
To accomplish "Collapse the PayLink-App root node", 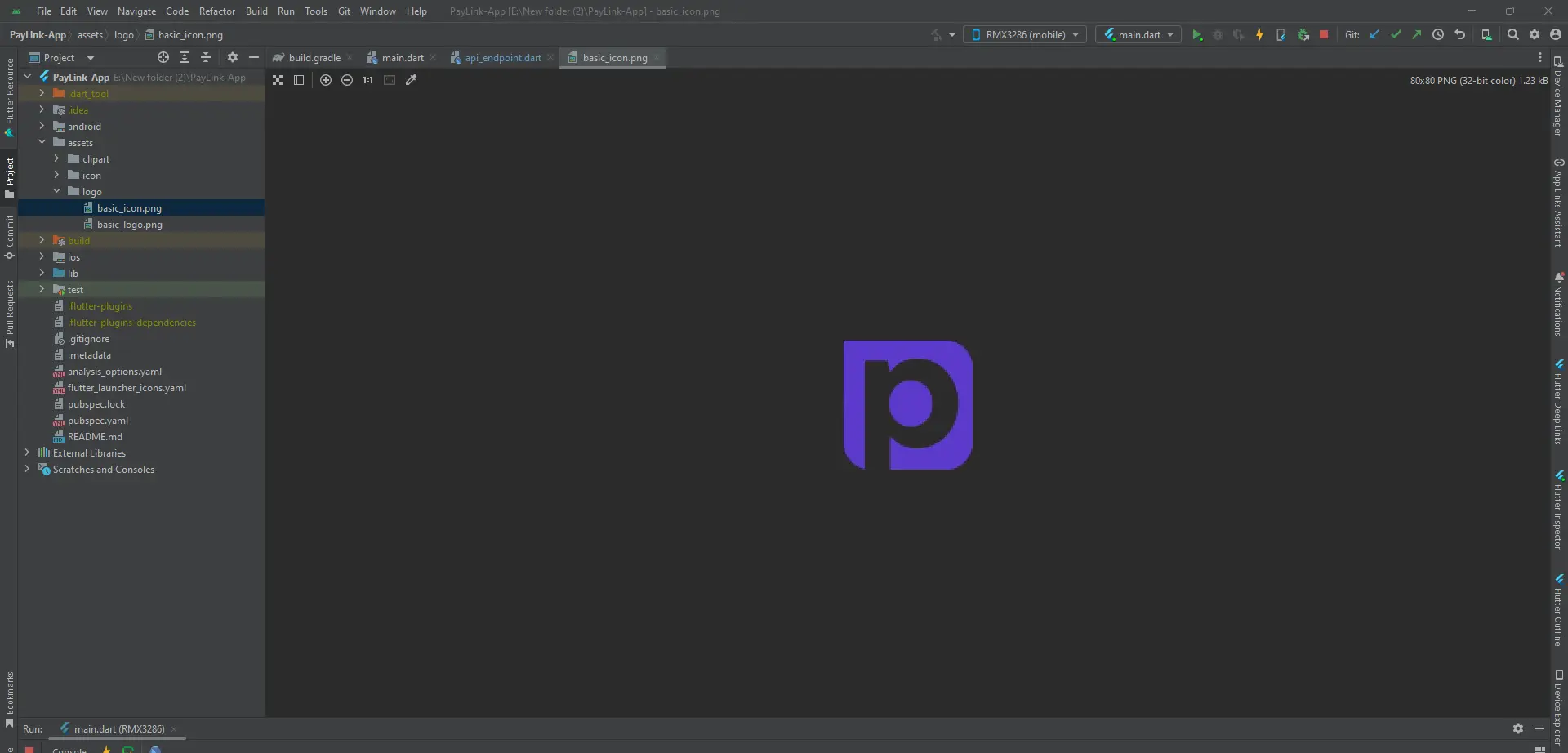I will [28, 77].
